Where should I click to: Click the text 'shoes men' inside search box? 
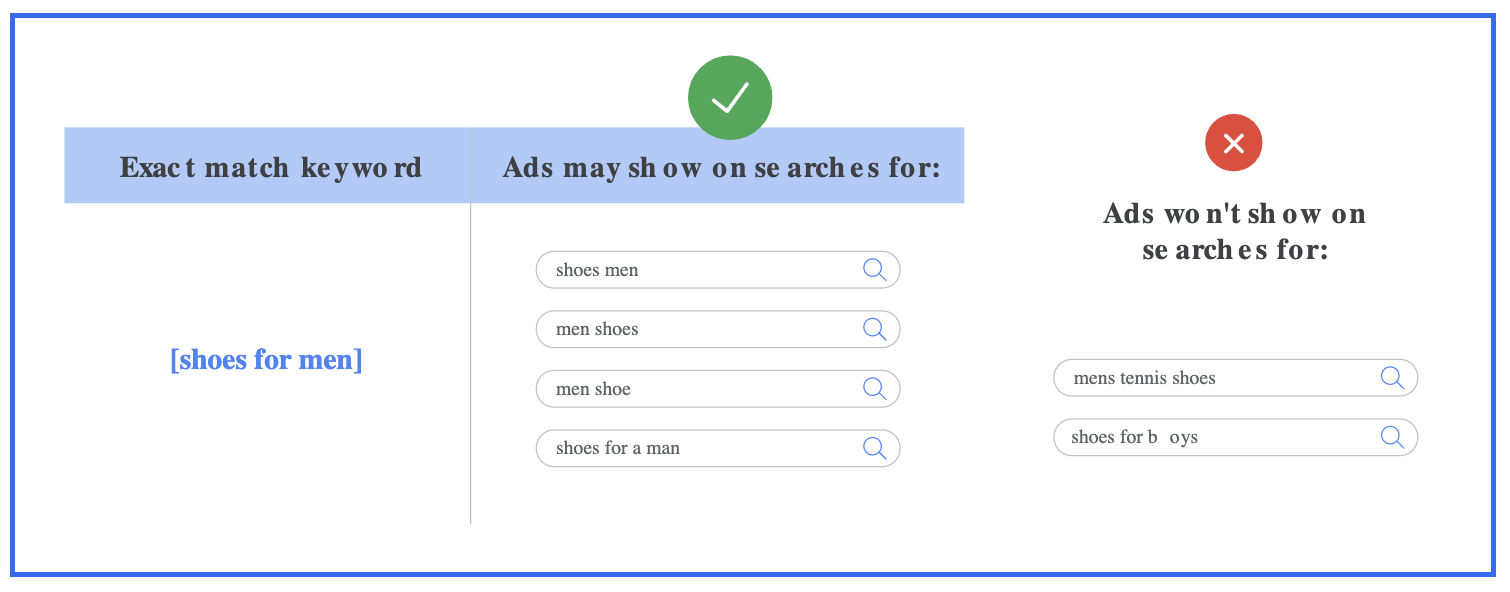tap(597, 270)
